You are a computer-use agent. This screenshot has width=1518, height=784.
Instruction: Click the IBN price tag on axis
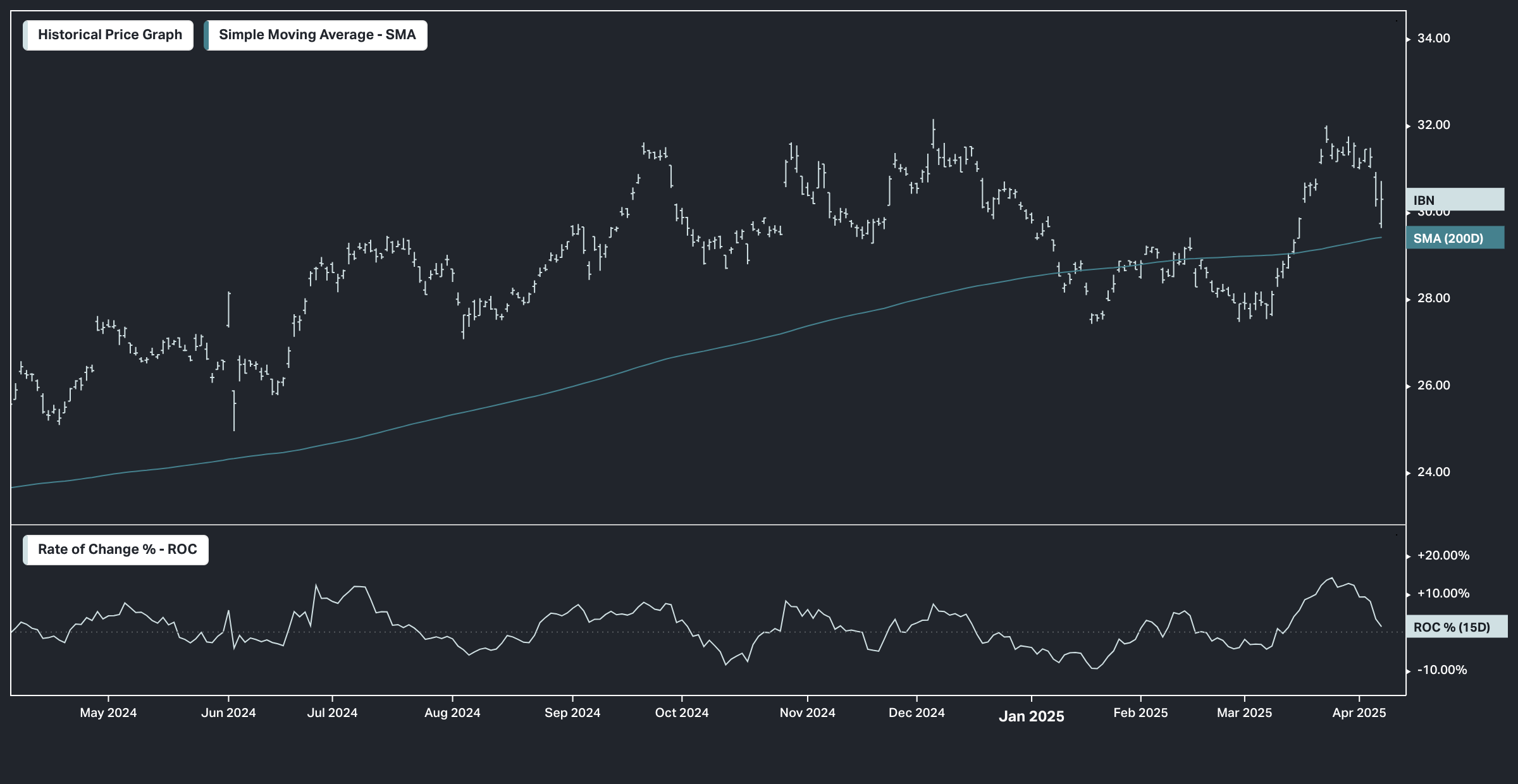(1453, 200)
